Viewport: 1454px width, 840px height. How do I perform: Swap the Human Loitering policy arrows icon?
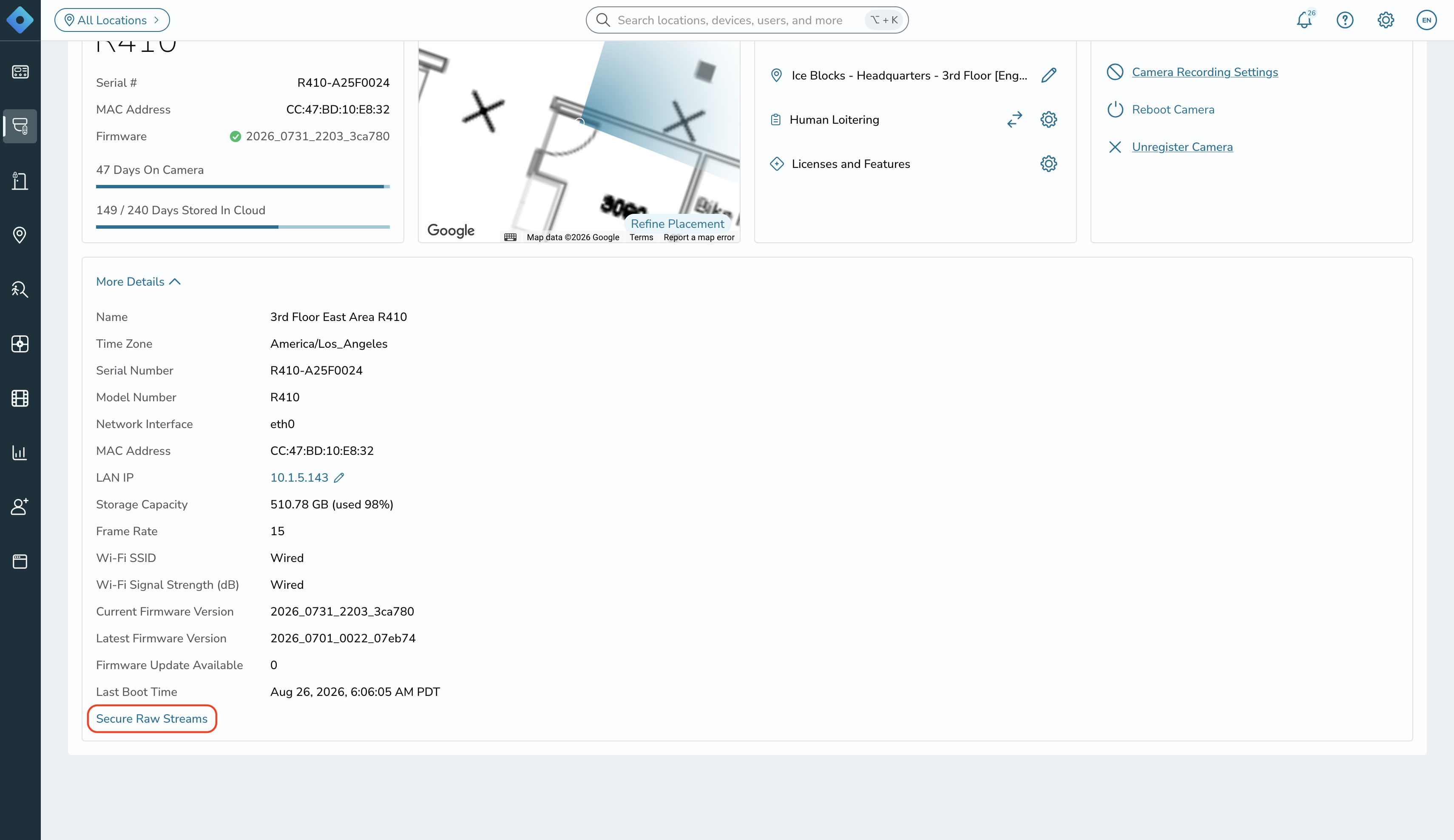pyautogui.click(x=1014, y=119)
